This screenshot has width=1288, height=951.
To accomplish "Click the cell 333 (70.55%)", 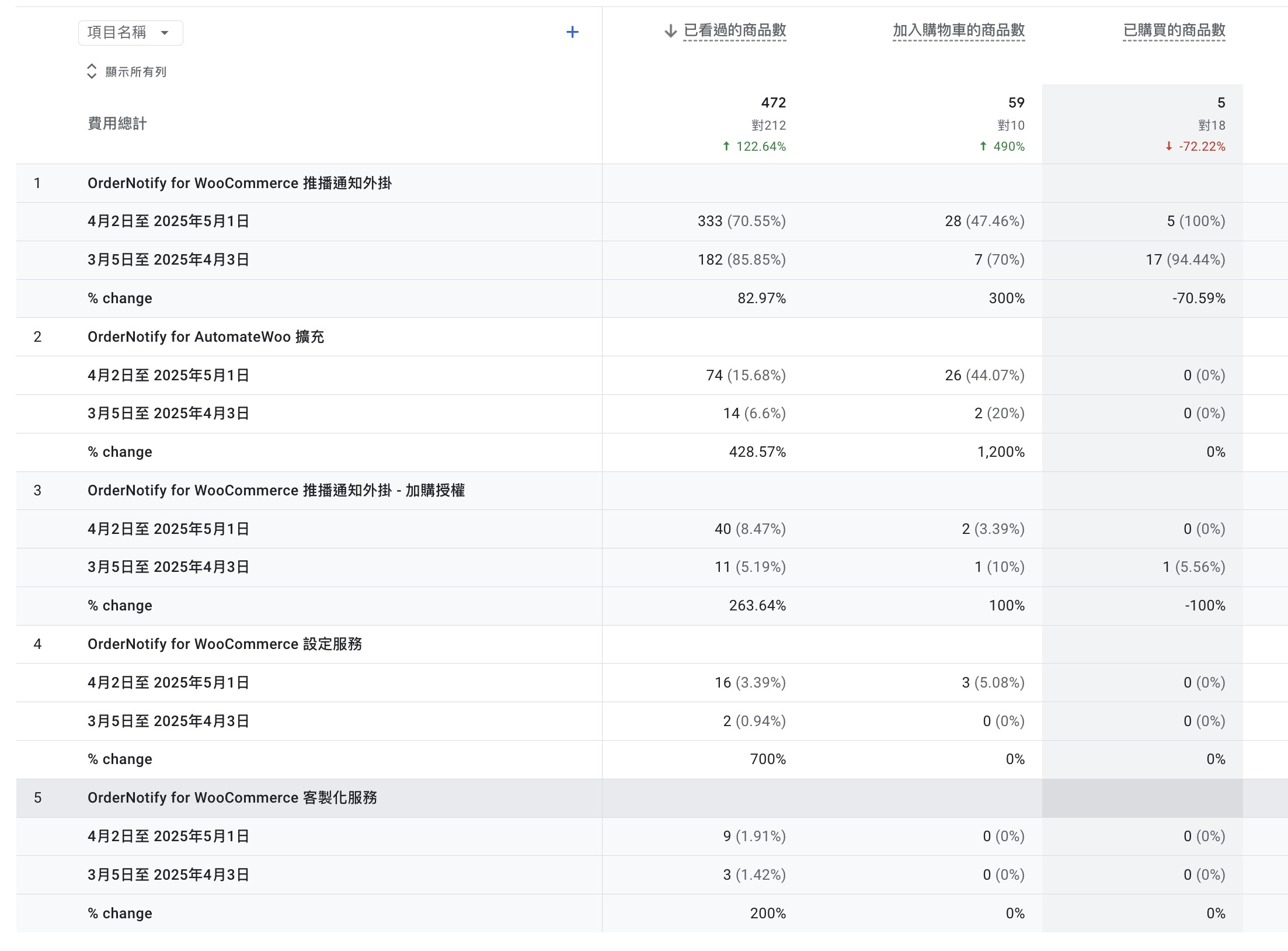I will coord(742,221).
